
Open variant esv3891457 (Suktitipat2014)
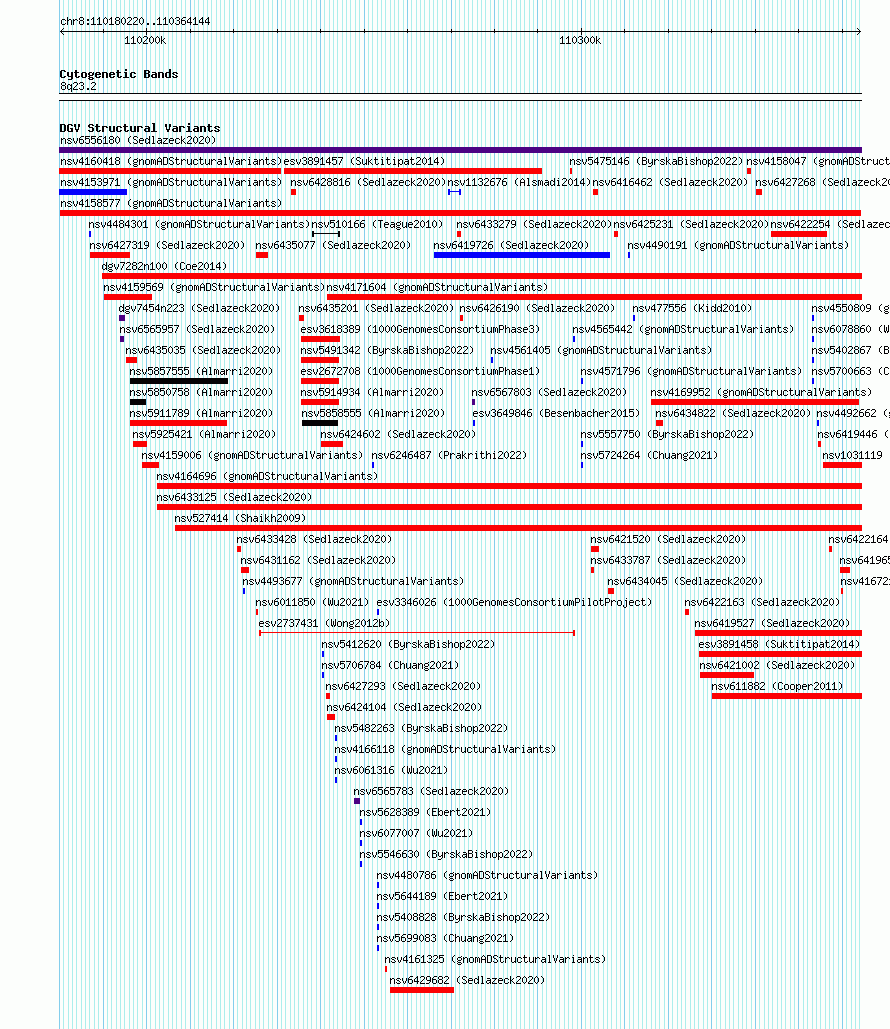coord(364,161)
